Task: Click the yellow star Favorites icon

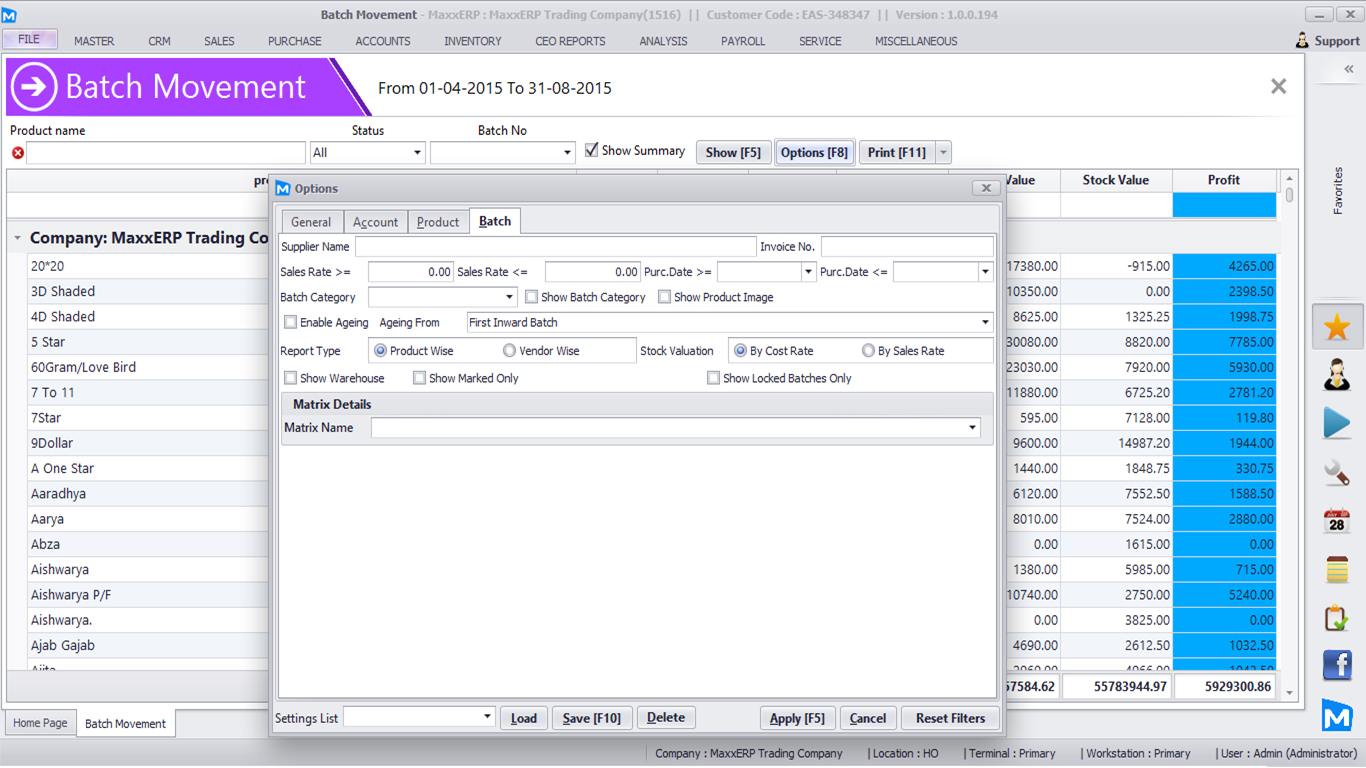Action: pos(1337,327)
